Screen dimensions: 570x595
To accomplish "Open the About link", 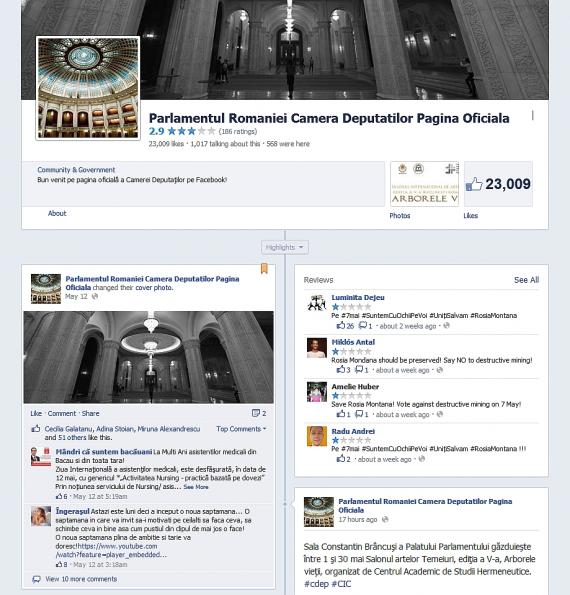I will pos(57,213).
